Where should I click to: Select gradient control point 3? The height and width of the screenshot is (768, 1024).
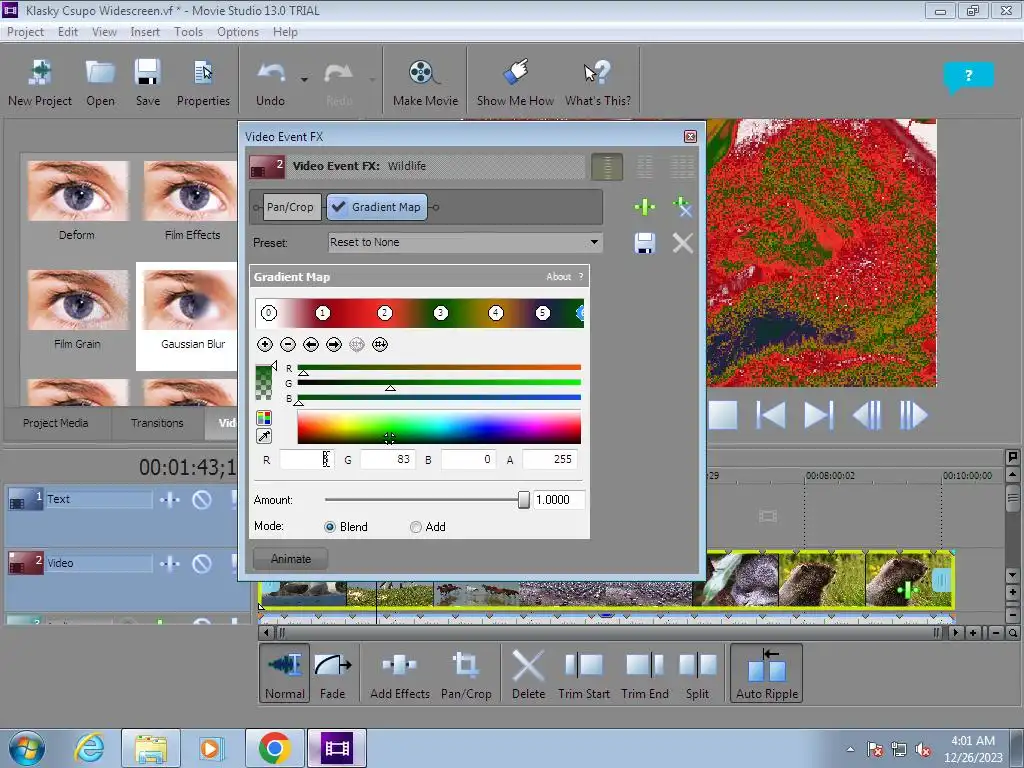[x=441, y=313]
